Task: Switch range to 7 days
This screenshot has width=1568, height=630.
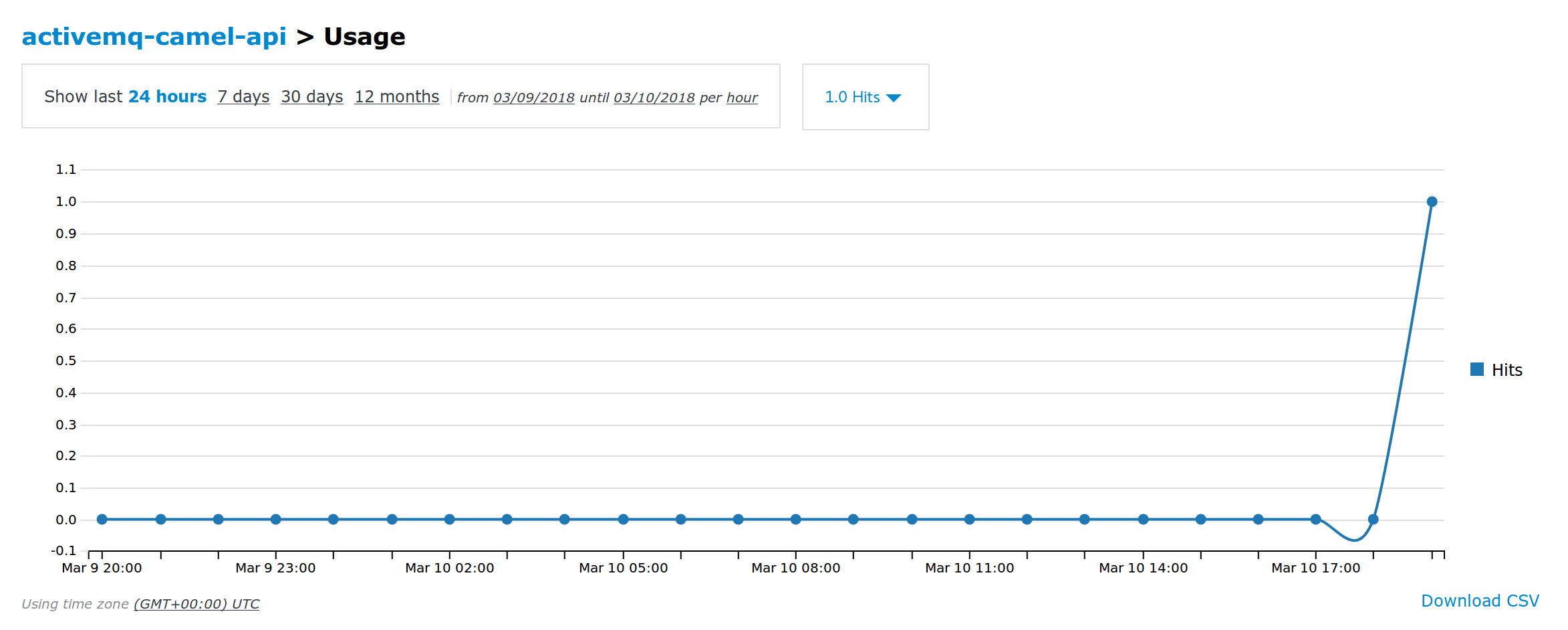Action: (243, 97)
